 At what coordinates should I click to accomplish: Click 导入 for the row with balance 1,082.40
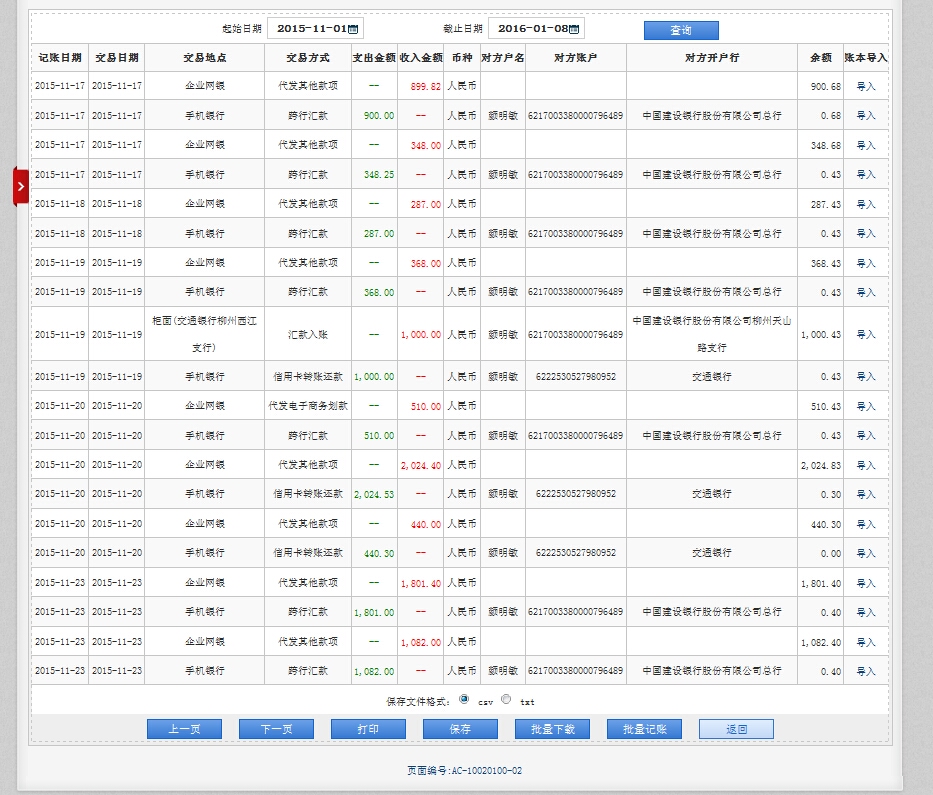coord(865,642)
